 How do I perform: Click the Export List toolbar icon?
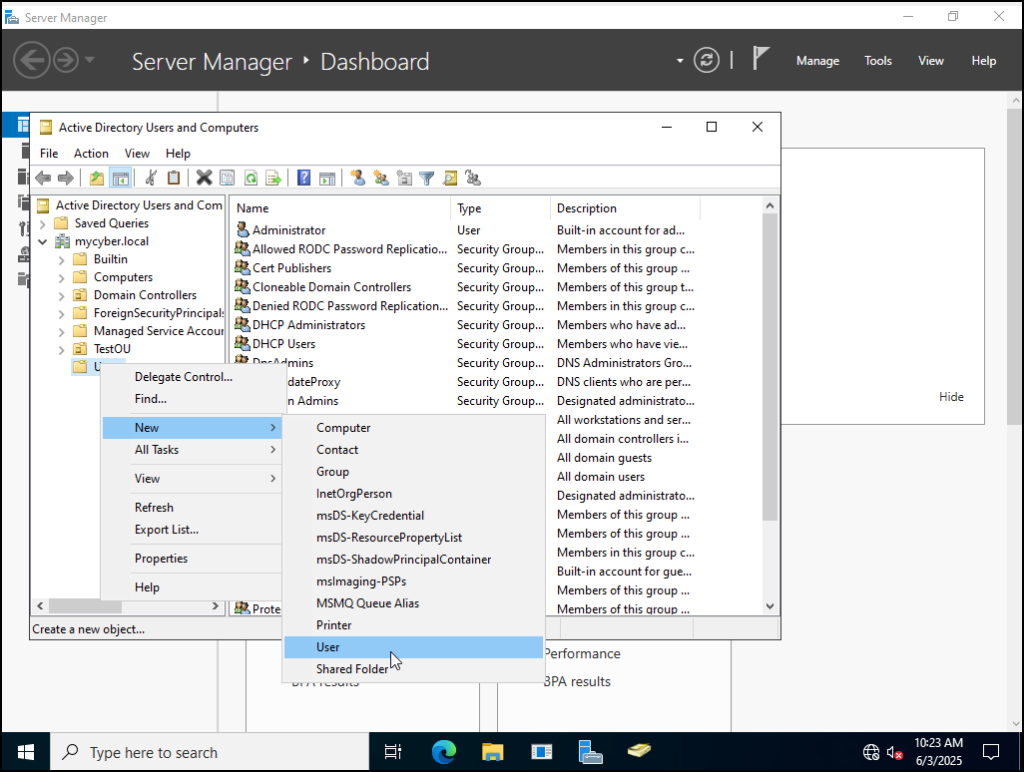coord(274,178)
